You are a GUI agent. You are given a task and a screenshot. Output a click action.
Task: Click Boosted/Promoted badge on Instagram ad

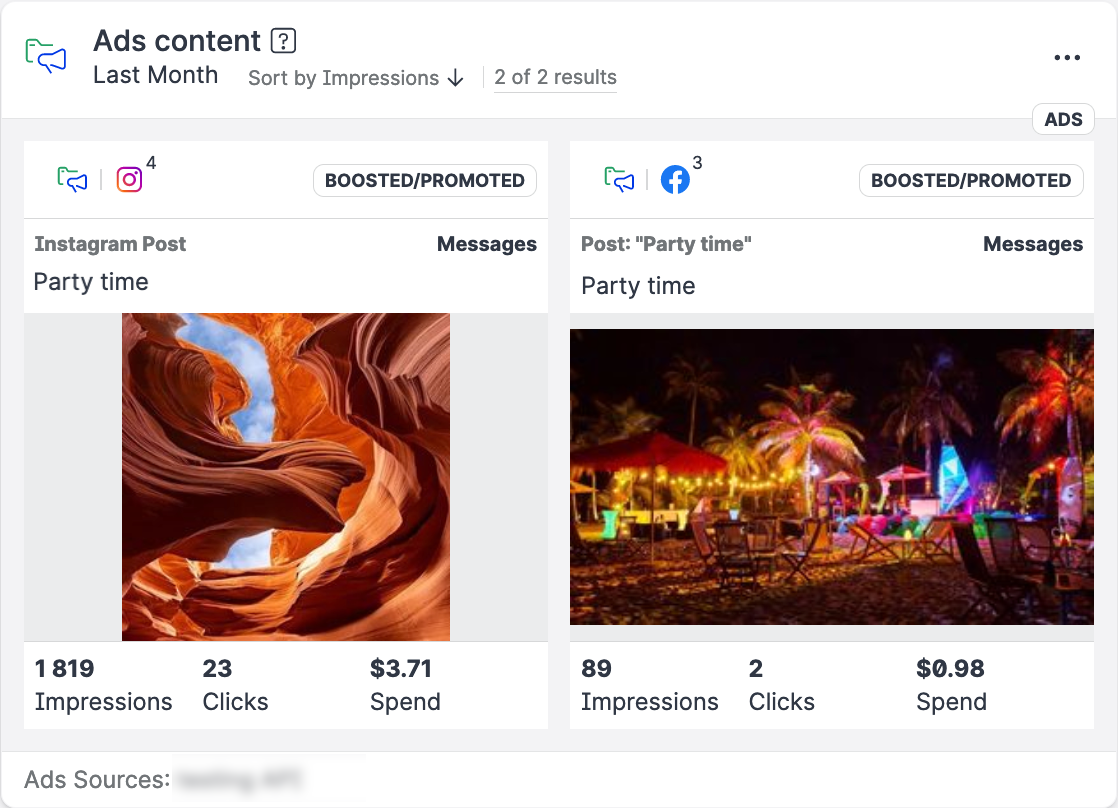click(x=425, y=181)
